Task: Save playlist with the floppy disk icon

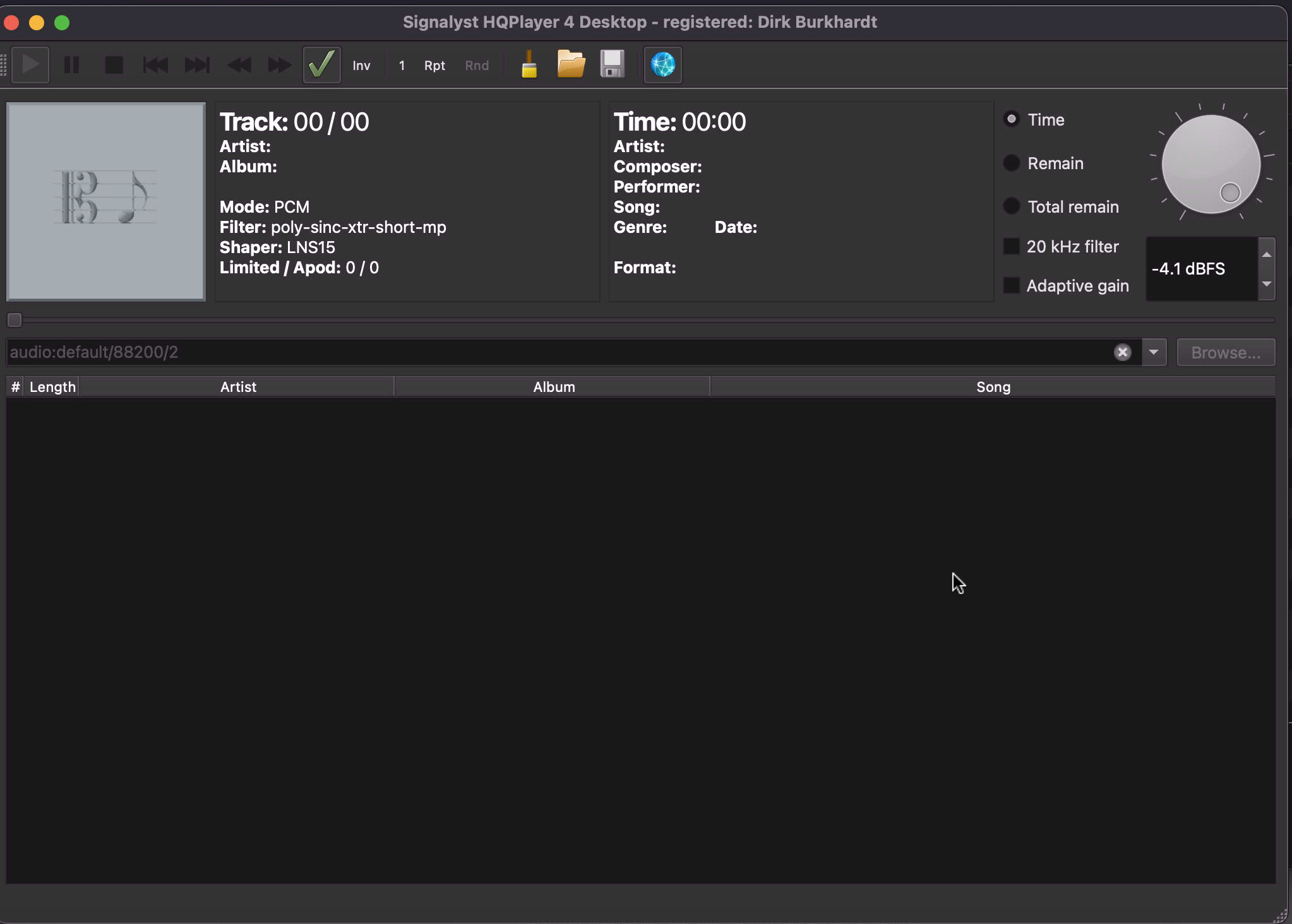Action: coord(612,64)
